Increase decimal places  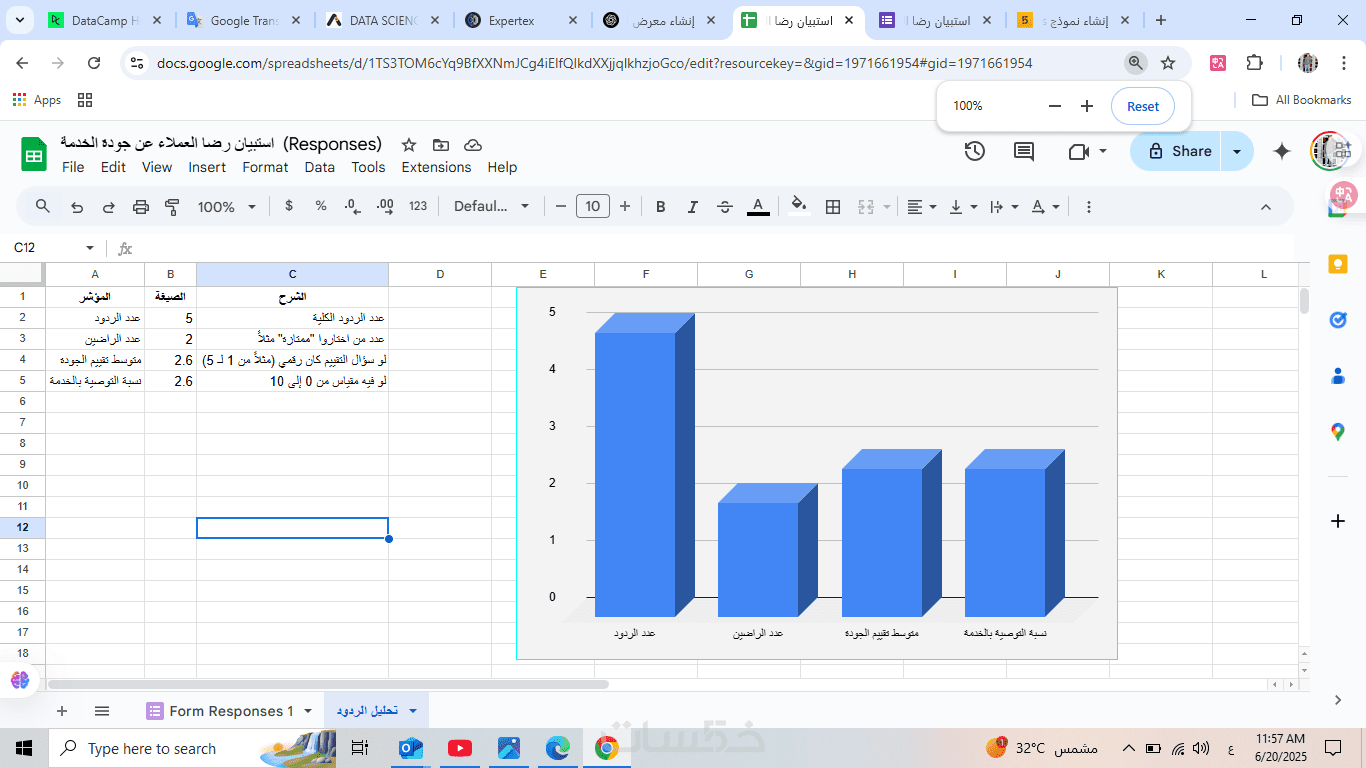[x=385, y=206]
